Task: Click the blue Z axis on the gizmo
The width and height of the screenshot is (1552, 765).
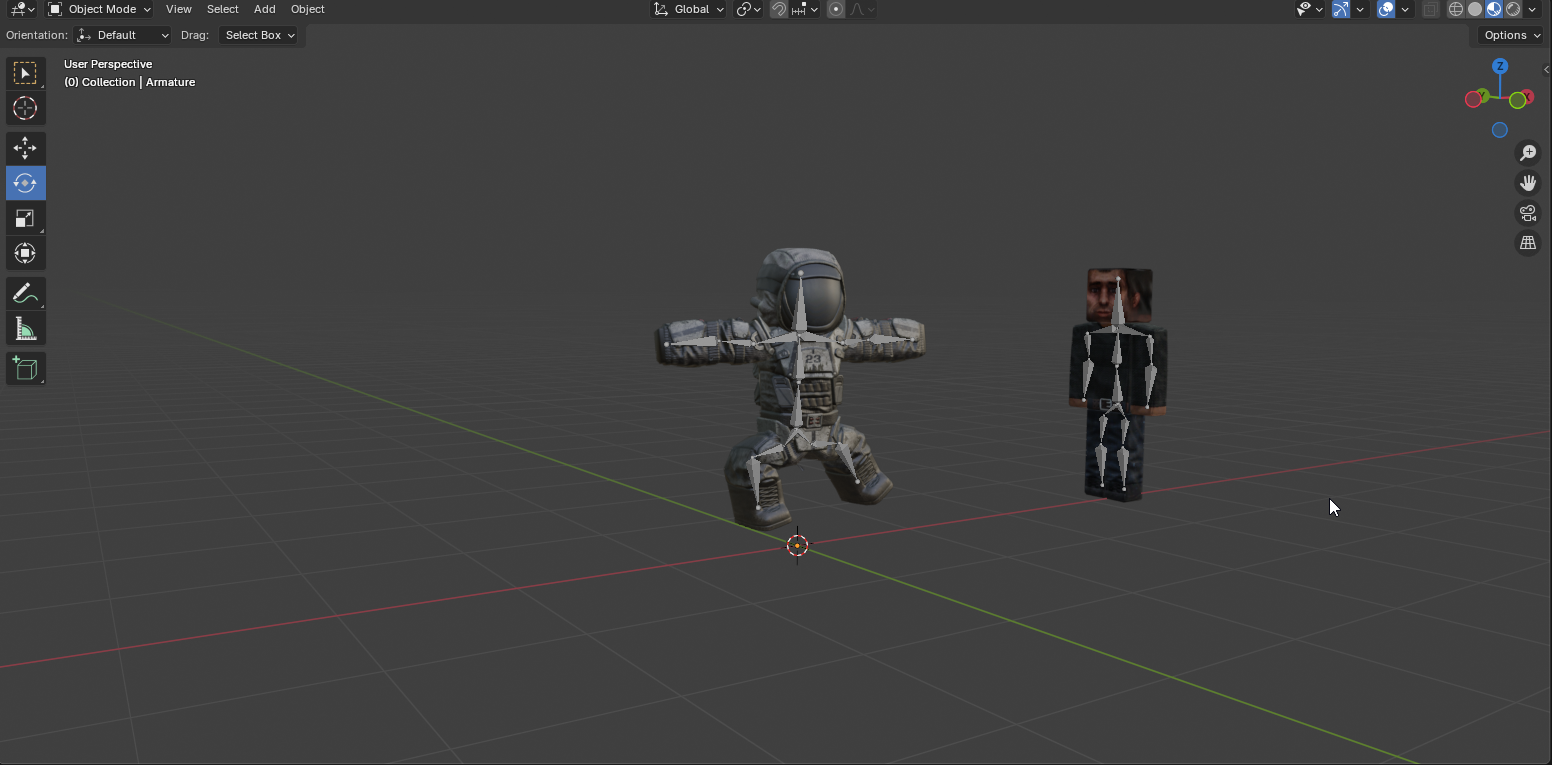Action: (1500, 66)
